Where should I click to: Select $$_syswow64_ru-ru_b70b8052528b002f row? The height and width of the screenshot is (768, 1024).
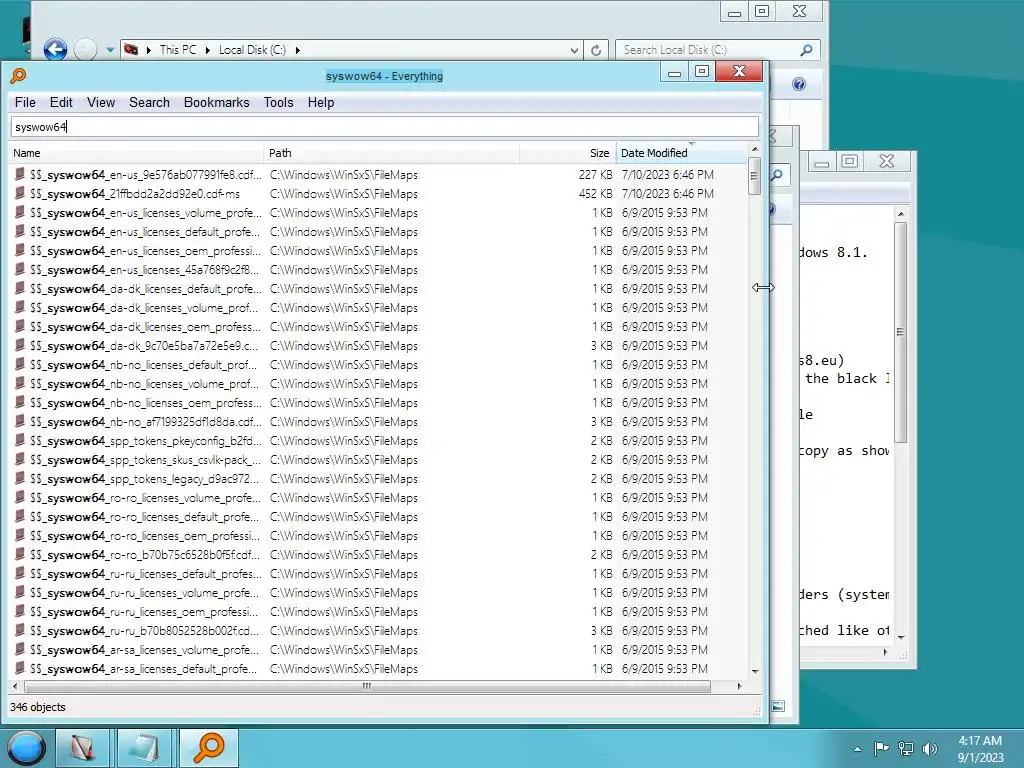click(379, 630)
